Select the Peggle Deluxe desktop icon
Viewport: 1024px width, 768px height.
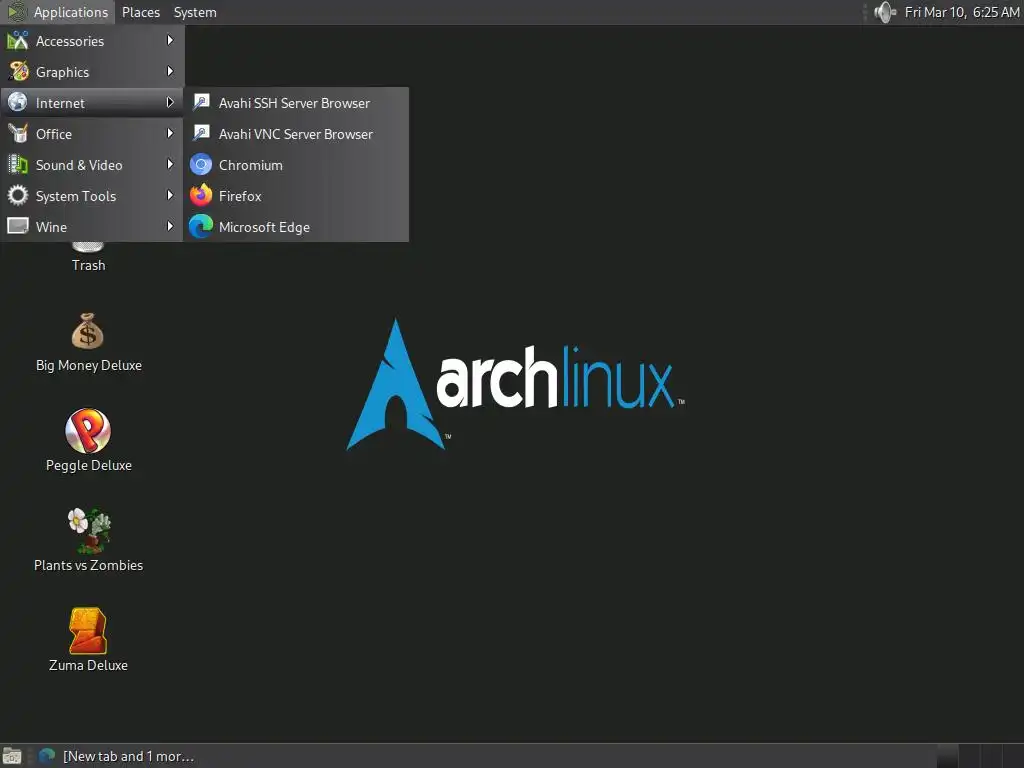tap(88, 431)
